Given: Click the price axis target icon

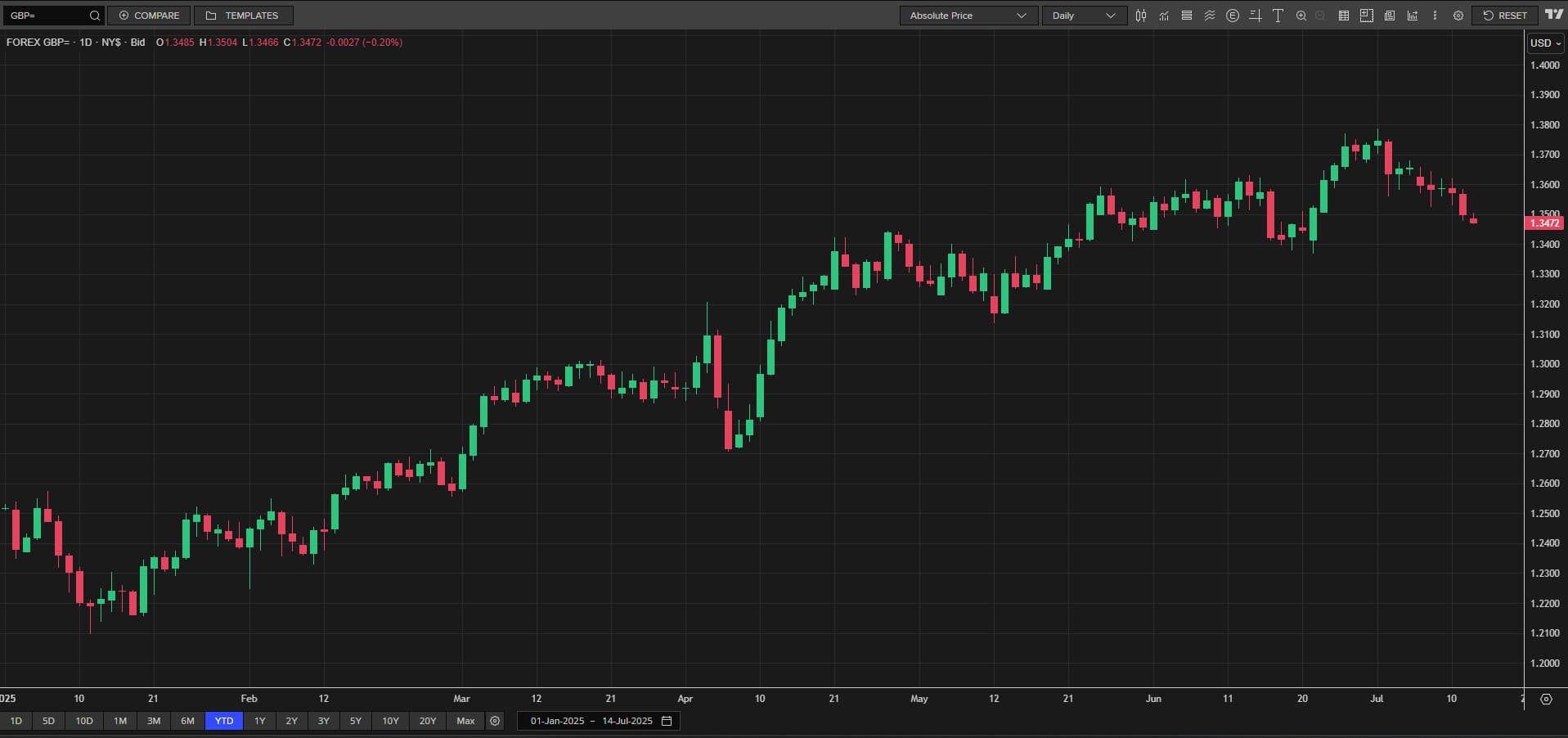Looking at the screenshot, I should click(x=1546, y=699).
